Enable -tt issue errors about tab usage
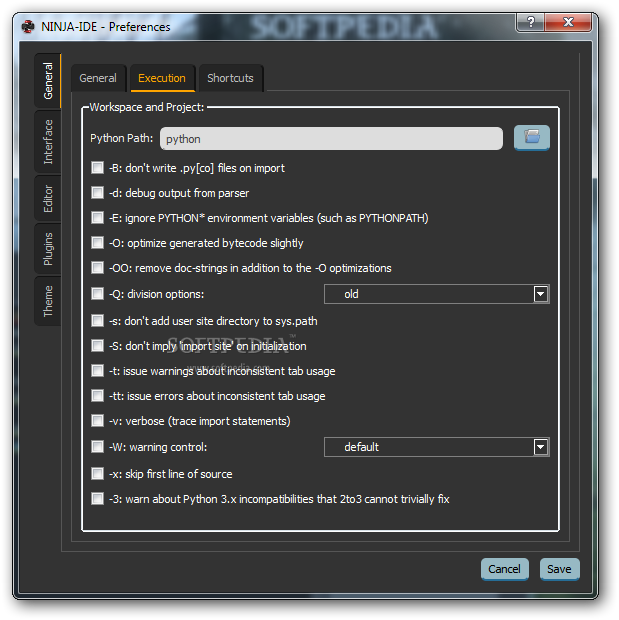 click(x=97, y=395)
